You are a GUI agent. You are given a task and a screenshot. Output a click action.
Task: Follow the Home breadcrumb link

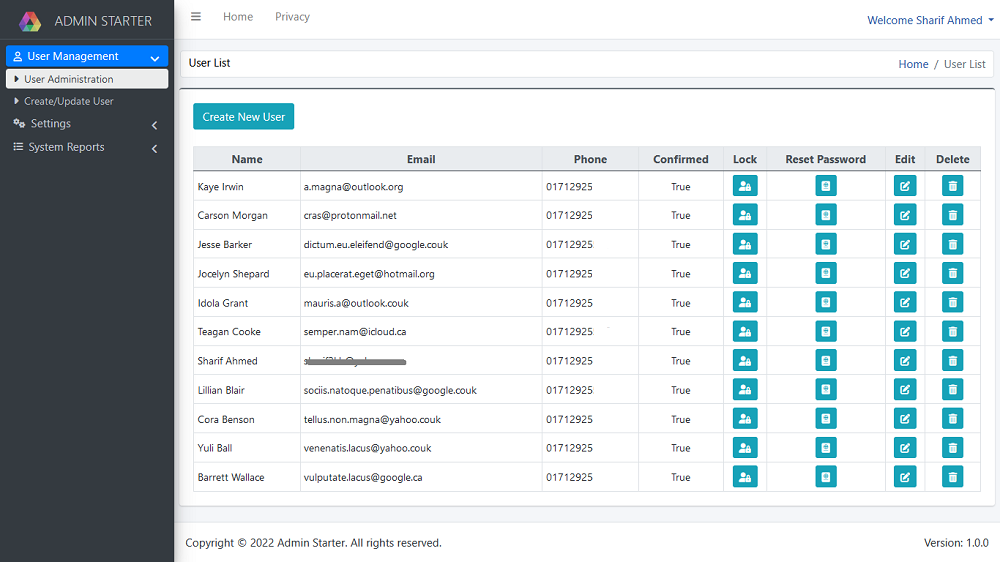pos(913,64)
